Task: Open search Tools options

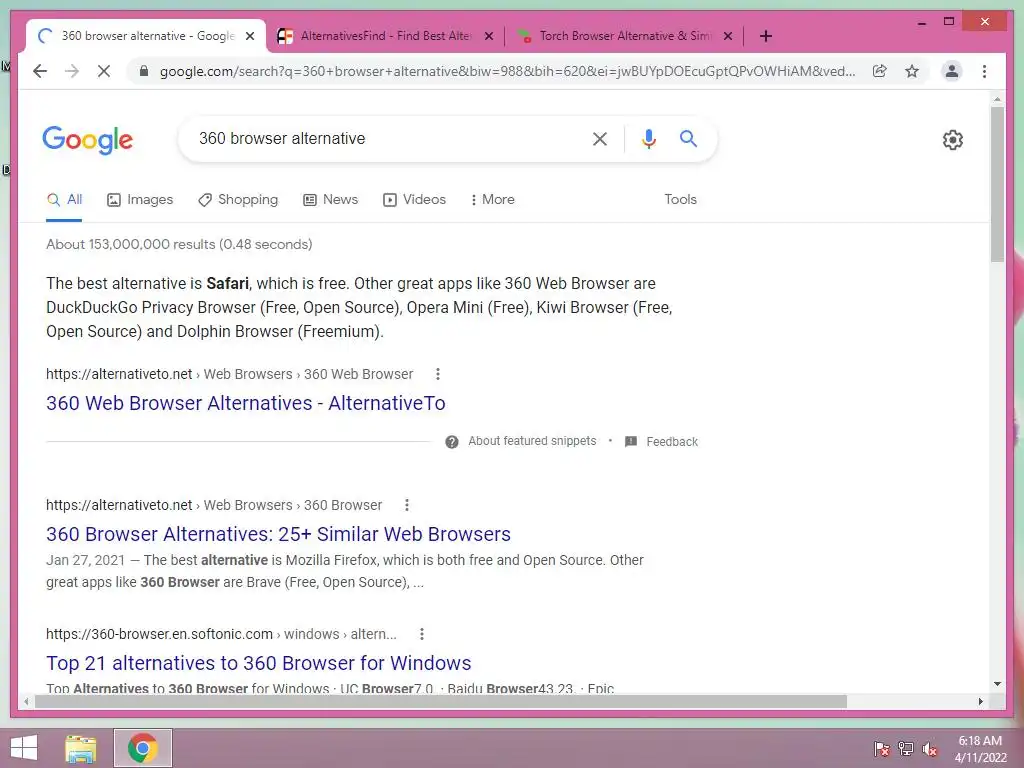Action: click(x=680, y=200)
